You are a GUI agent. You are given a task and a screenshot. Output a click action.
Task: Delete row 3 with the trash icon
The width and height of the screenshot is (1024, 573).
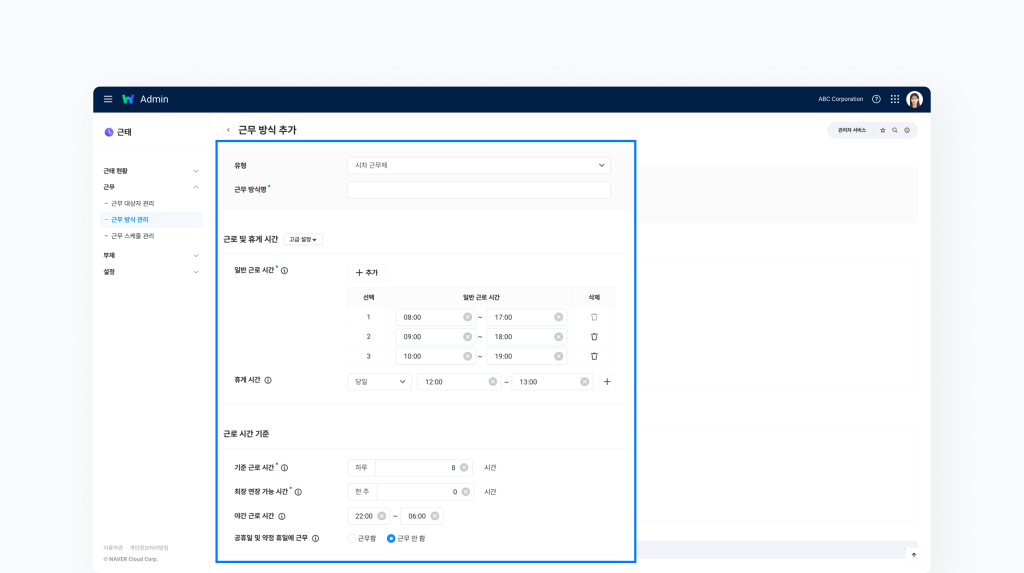[594, 356]
